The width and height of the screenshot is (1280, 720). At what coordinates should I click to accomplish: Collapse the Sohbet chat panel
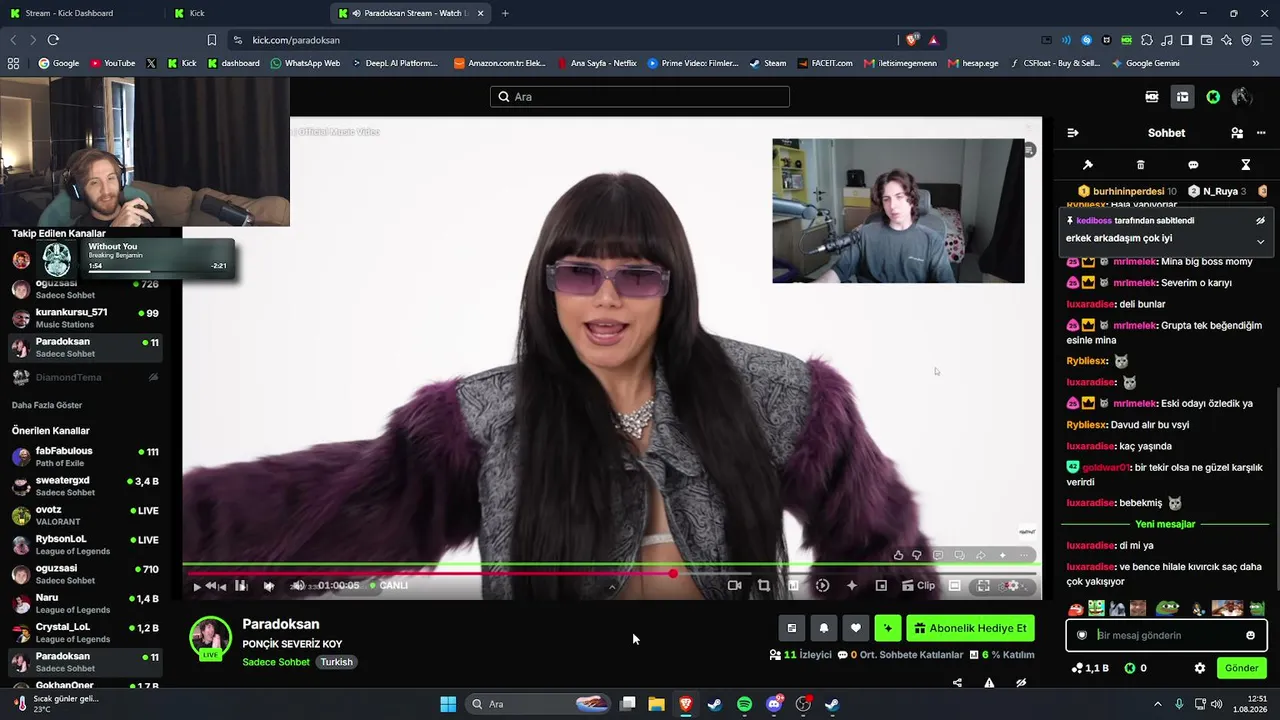[1073, 133]
